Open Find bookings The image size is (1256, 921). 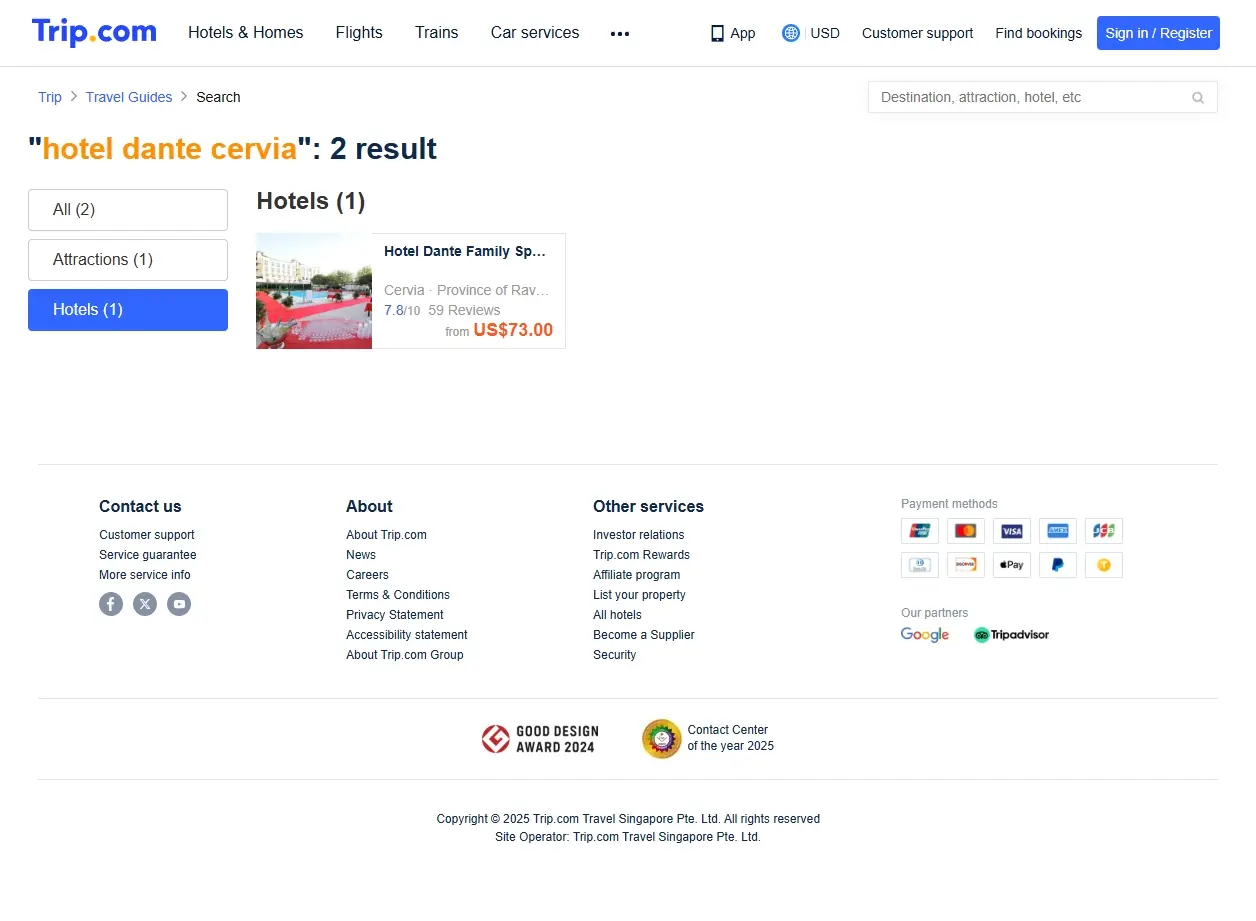tap(1038, 33)
